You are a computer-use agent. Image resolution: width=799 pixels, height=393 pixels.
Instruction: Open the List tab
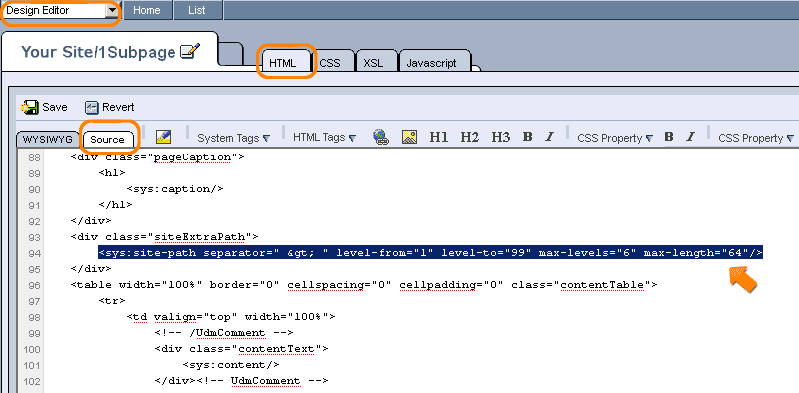(x=197, y=10)
